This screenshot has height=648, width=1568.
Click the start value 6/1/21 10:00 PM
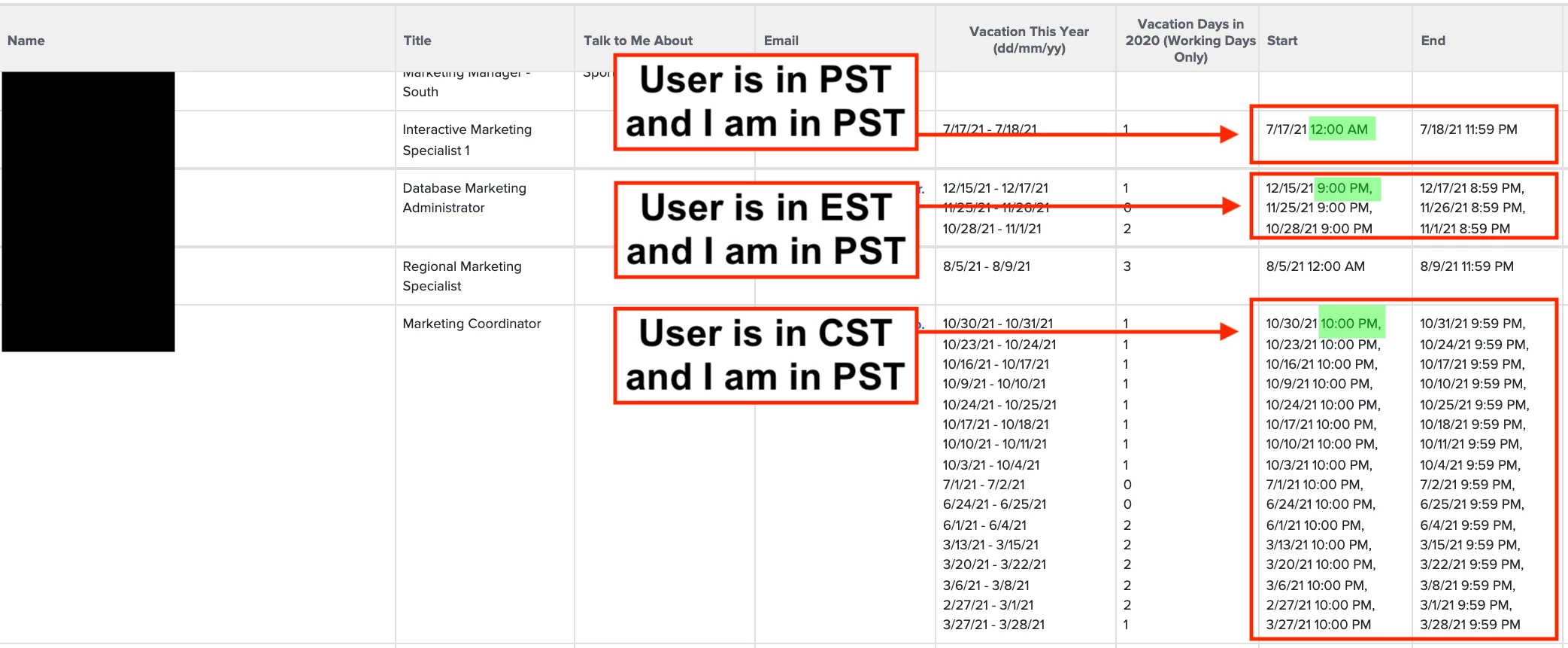click(x=1315, y=525)
